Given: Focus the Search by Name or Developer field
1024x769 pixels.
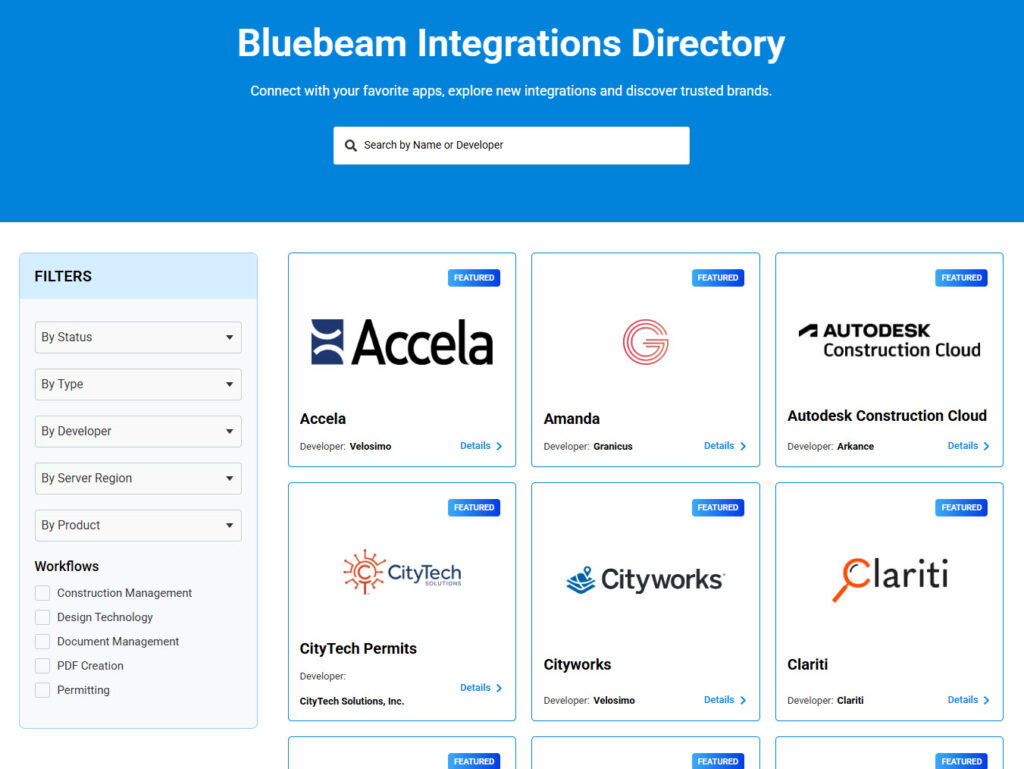Looking at the screenshot, I should pyautogui.click(x=511, y=146).
